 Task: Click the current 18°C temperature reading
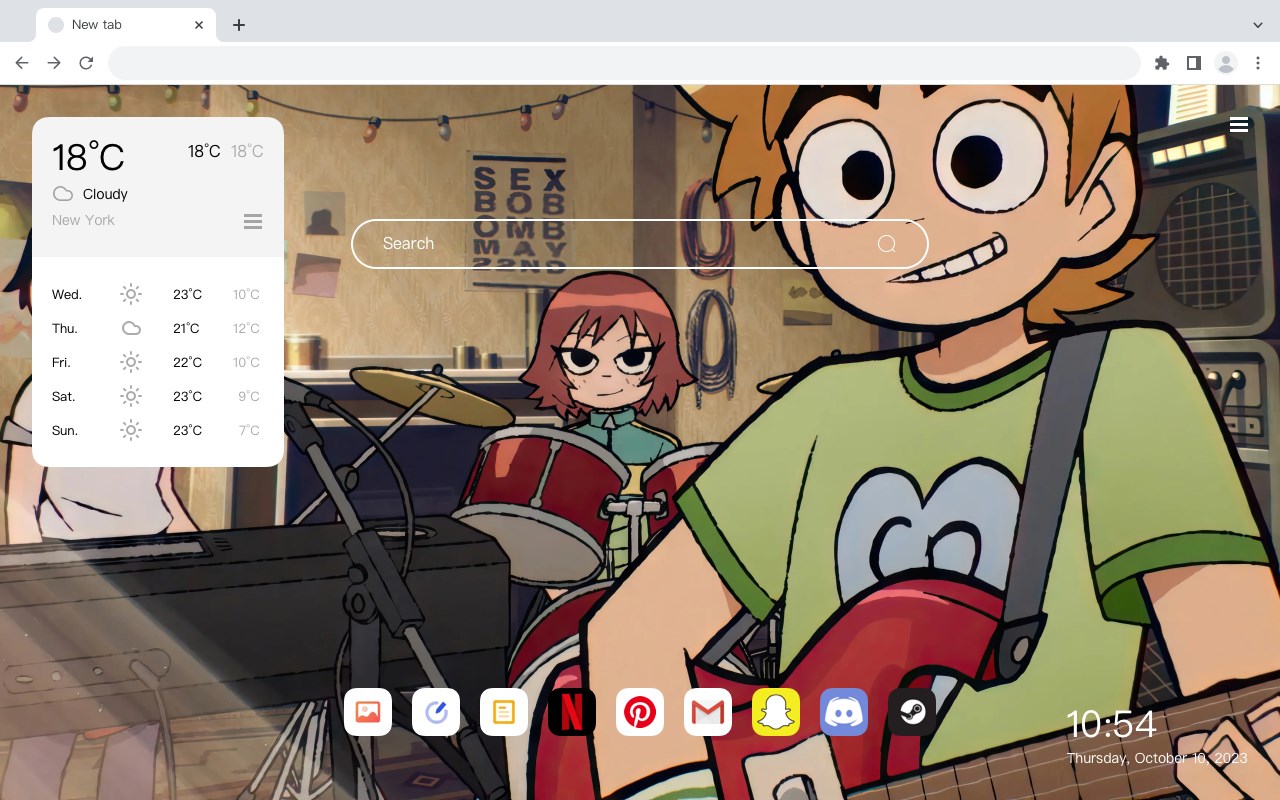88,157
